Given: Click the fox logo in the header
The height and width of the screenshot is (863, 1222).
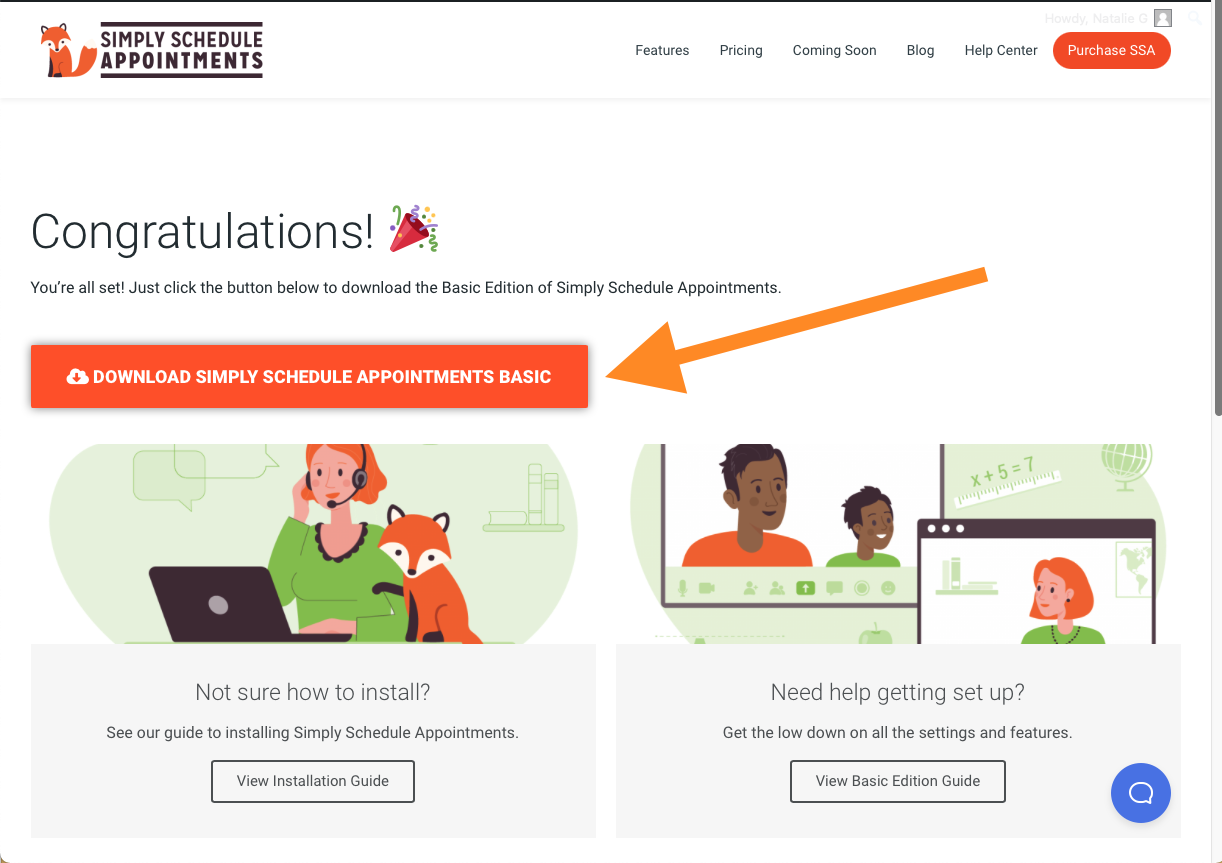Looking at the screenshot, I should (x=67, y=51).
